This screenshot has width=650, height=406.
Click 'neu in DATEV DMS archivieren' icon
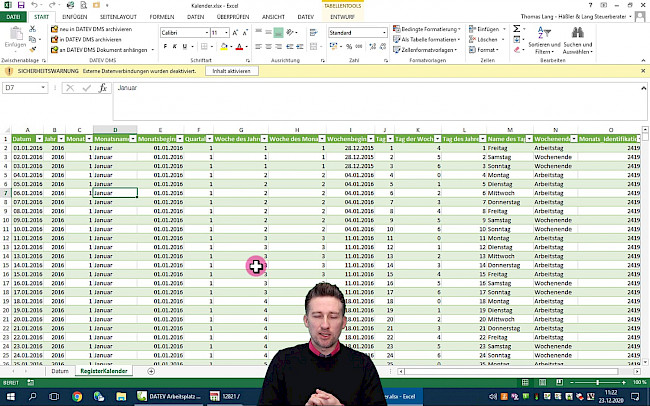coord(54,30)
